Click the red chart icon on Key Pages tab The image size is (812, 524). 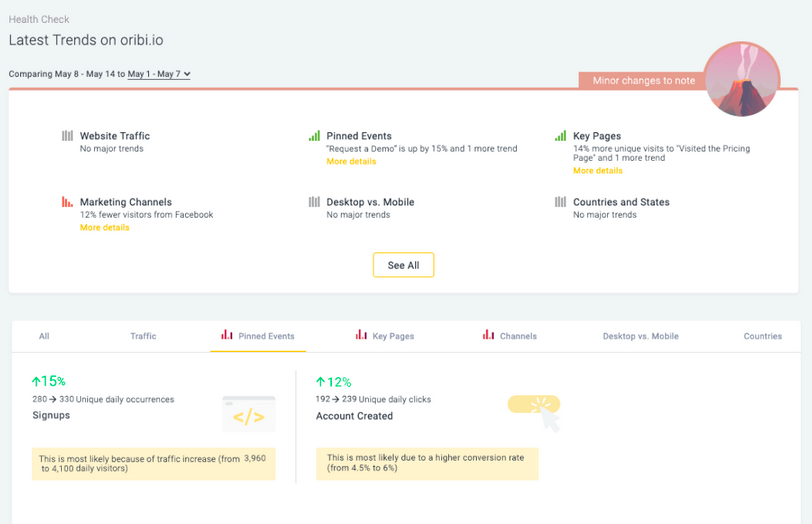point(361,334)
